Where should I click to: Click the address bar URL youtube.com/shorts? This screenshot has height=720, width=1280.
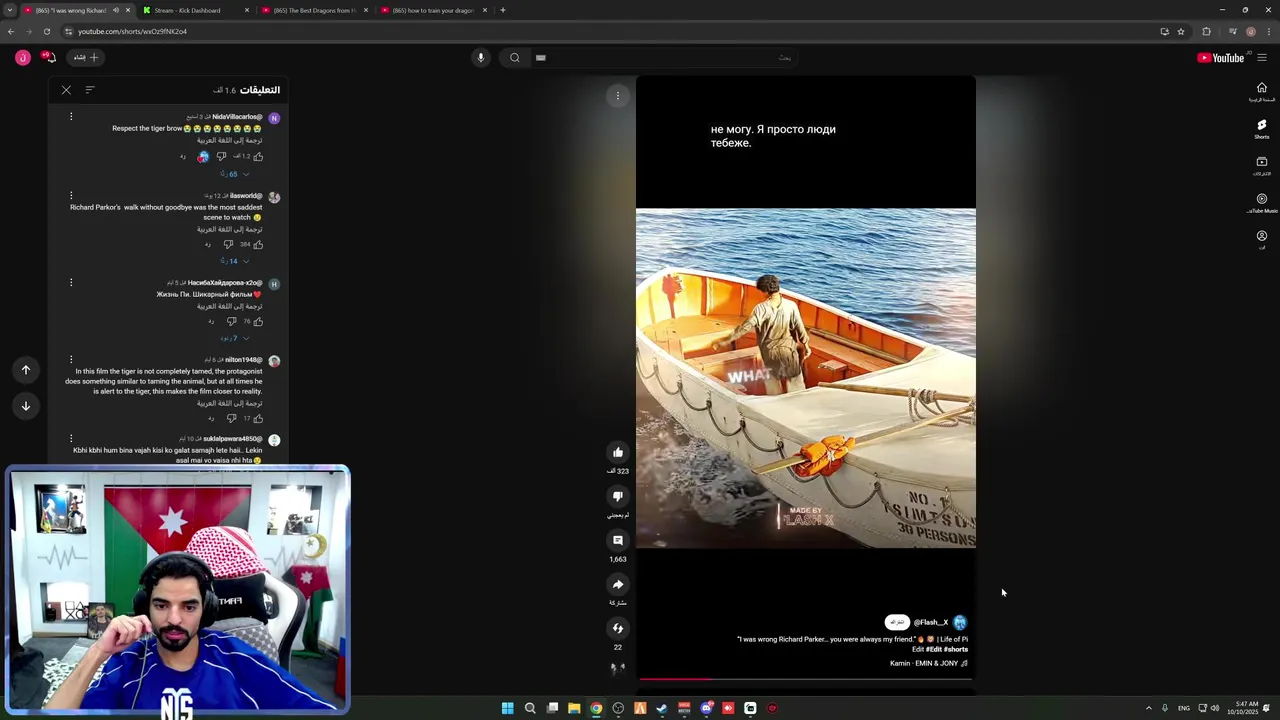pyautogui.click(x=133, y=31)
